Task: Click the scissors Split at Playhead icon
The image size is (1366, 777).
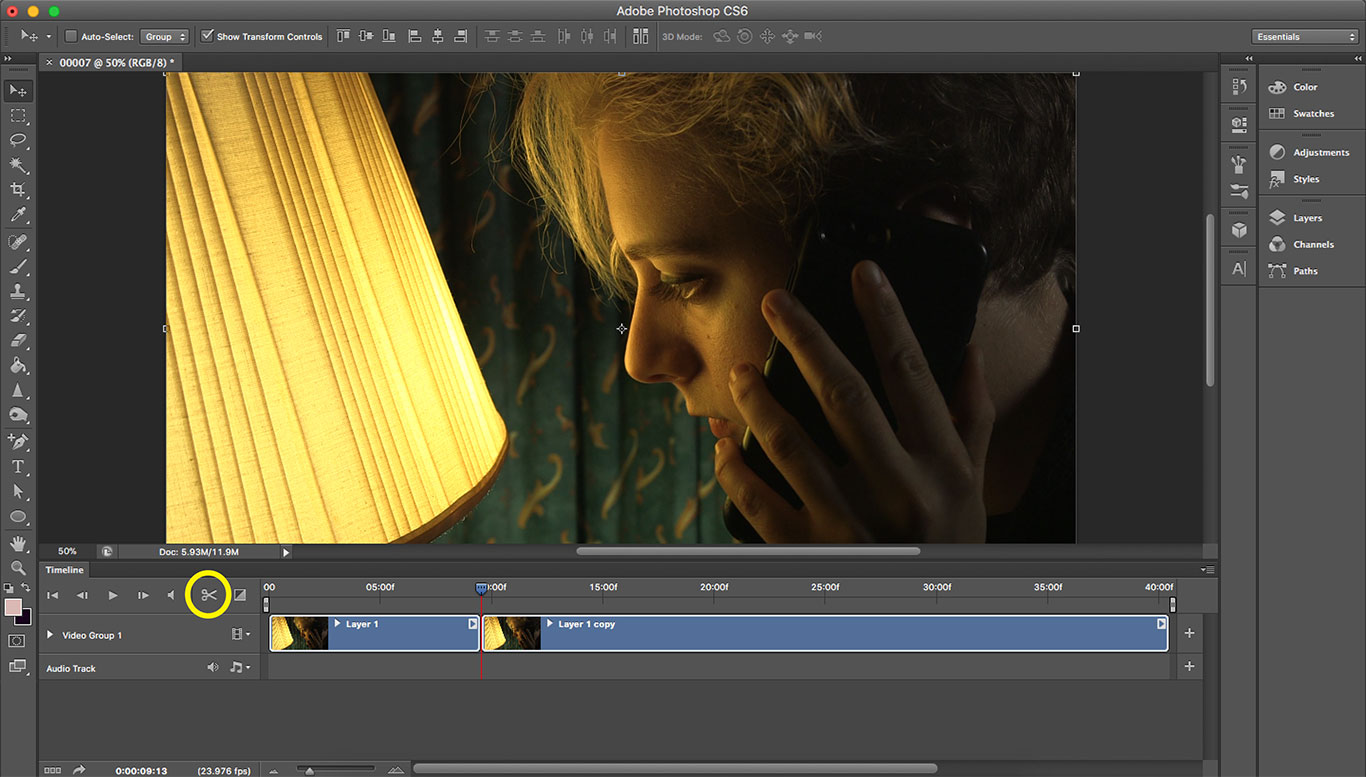Action: pos(209,595)
